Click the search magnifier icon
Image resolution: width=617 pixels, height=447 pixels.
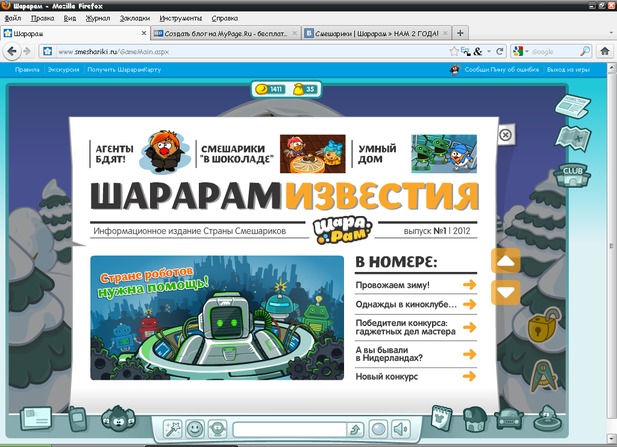click(x=585, y=51)
